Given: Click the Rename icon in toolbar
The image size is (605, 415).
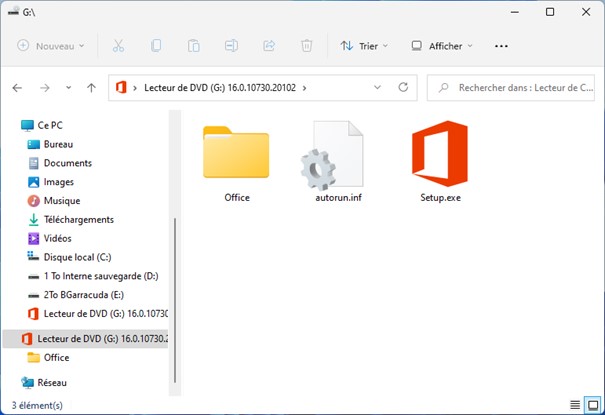Looking at the screenshot, I should click(x=231, y=46).
